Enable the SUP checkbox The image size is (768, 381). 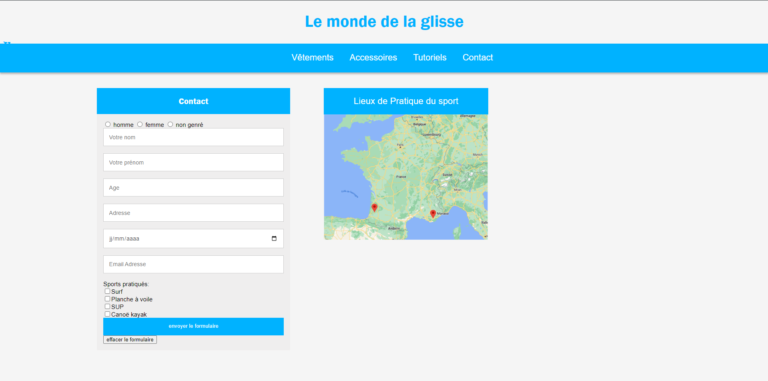tap(107, 307)
